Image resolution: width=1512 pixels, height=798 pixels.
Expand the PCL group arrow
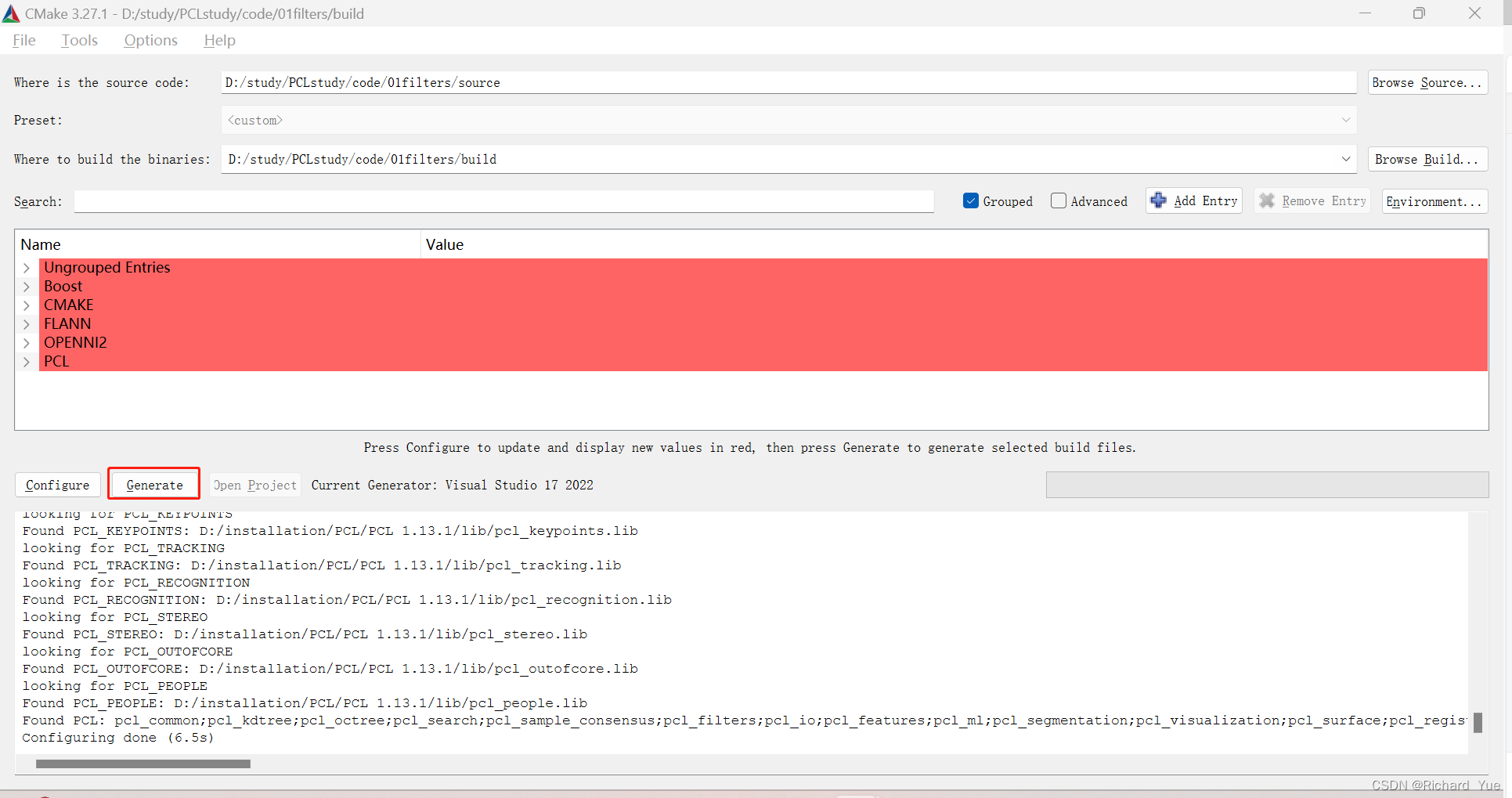tap(27, 362)
